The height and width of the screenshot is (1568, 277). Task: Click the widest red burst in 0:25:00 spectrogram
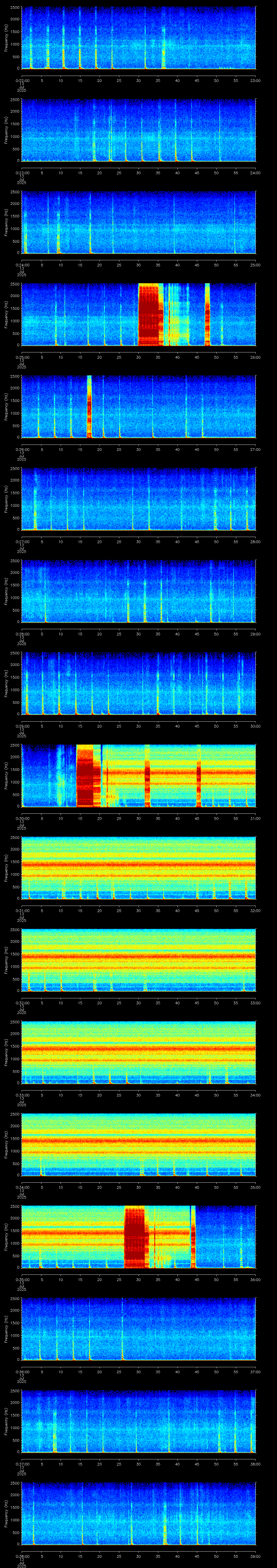151,315
